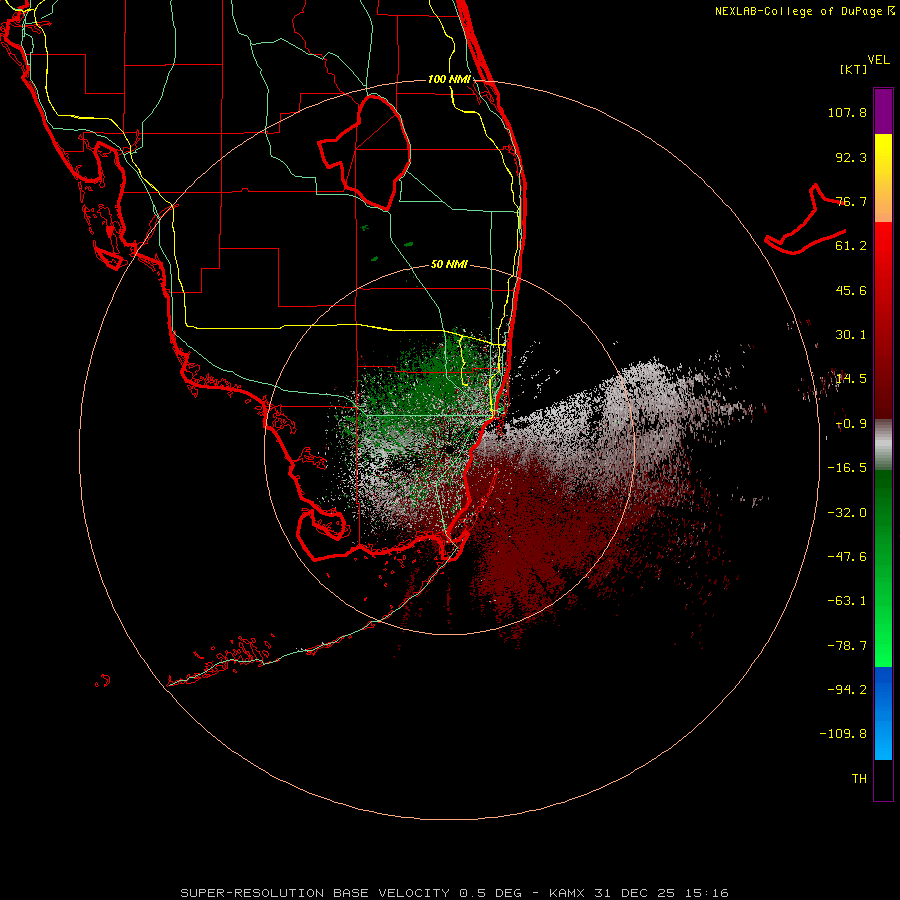
Task: Click the 76.7 velocity scale value
Action: click(851, 201)
